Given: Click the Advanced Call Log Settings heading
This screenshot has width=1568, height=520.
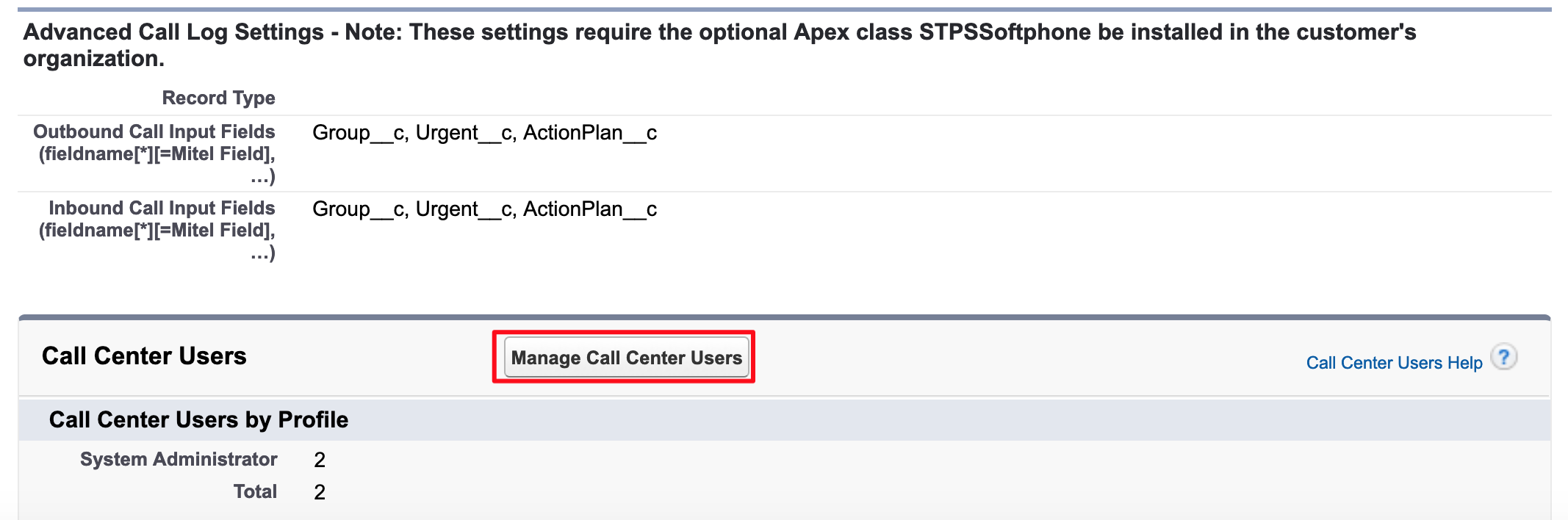Looking at the screenshot, I should [x=173, y=32].
